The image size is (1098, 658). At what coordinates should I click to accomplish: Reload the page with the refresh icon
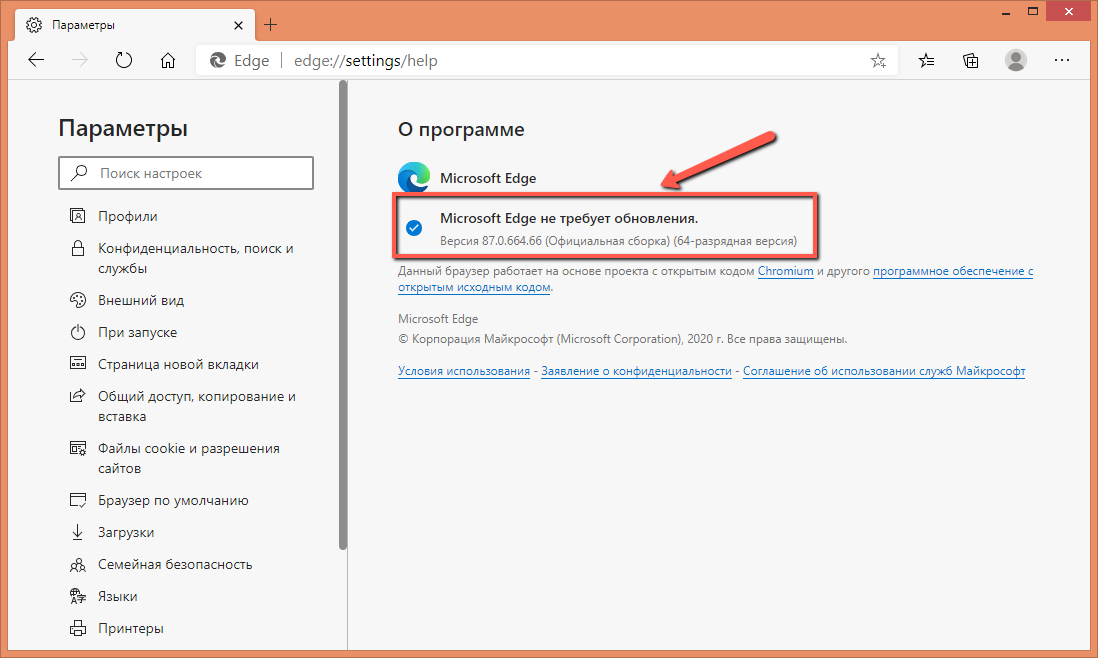(124, 61)
